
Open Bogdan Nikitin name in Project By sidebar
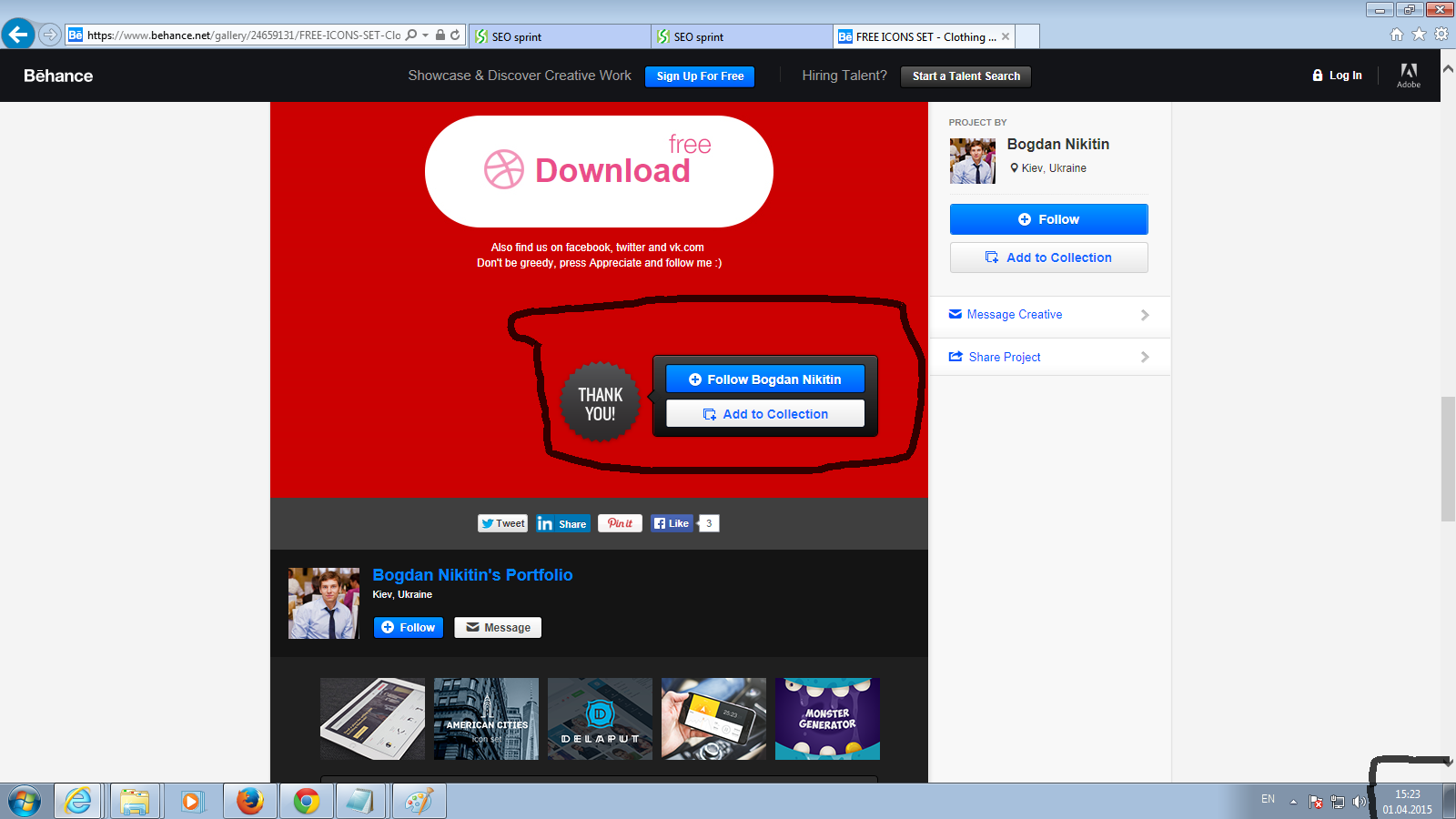1058,144
